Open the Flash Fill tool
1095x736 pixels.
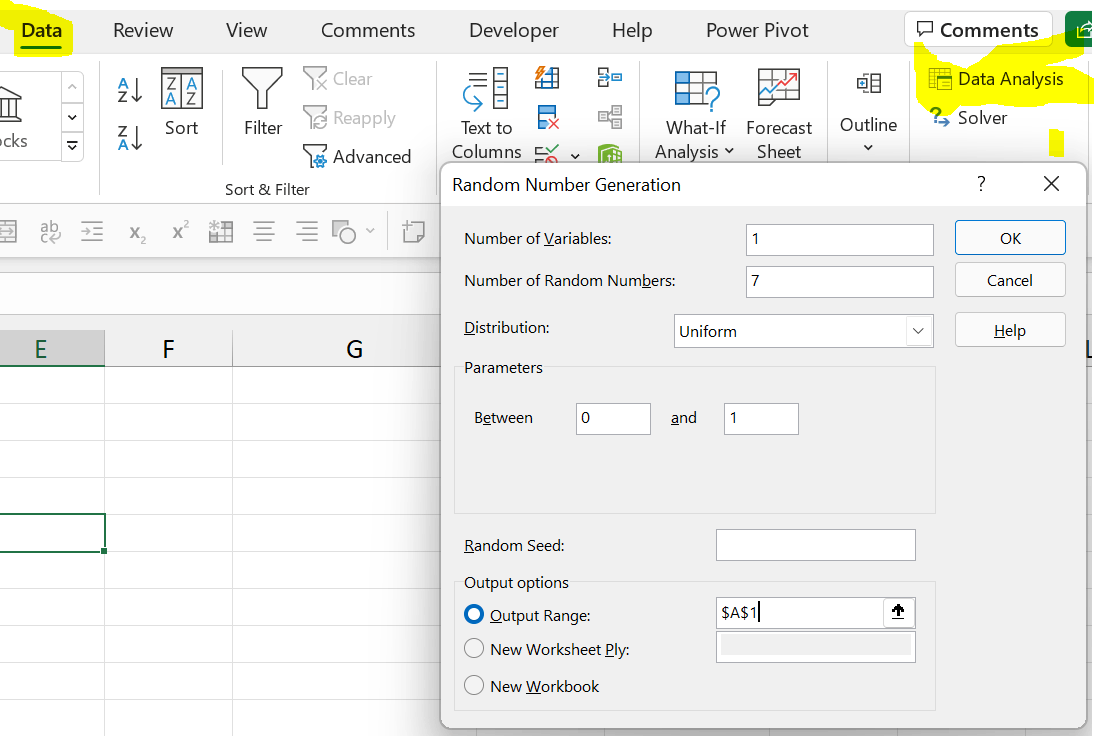(x=546, y=77)
